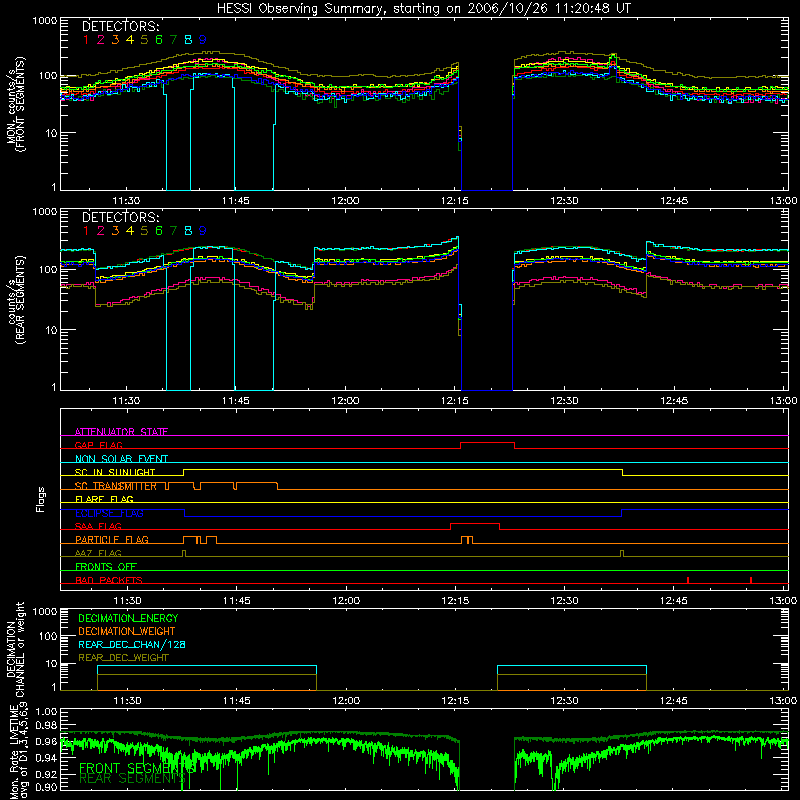800x800 pixels.
Task: Click the DECIMATION_WEIGHT legend entry
Action: [127, 631]
